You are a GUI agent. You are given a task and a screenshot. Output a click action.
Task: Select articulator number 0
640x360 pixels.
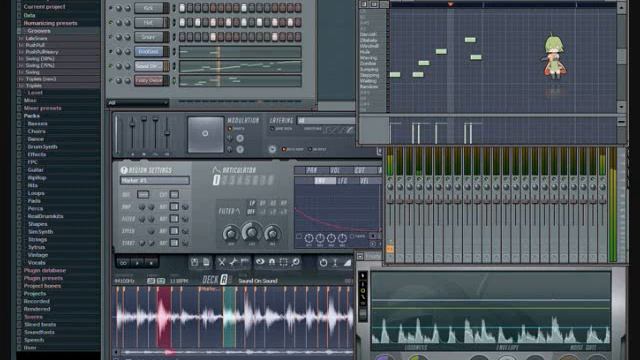[216, 180]
